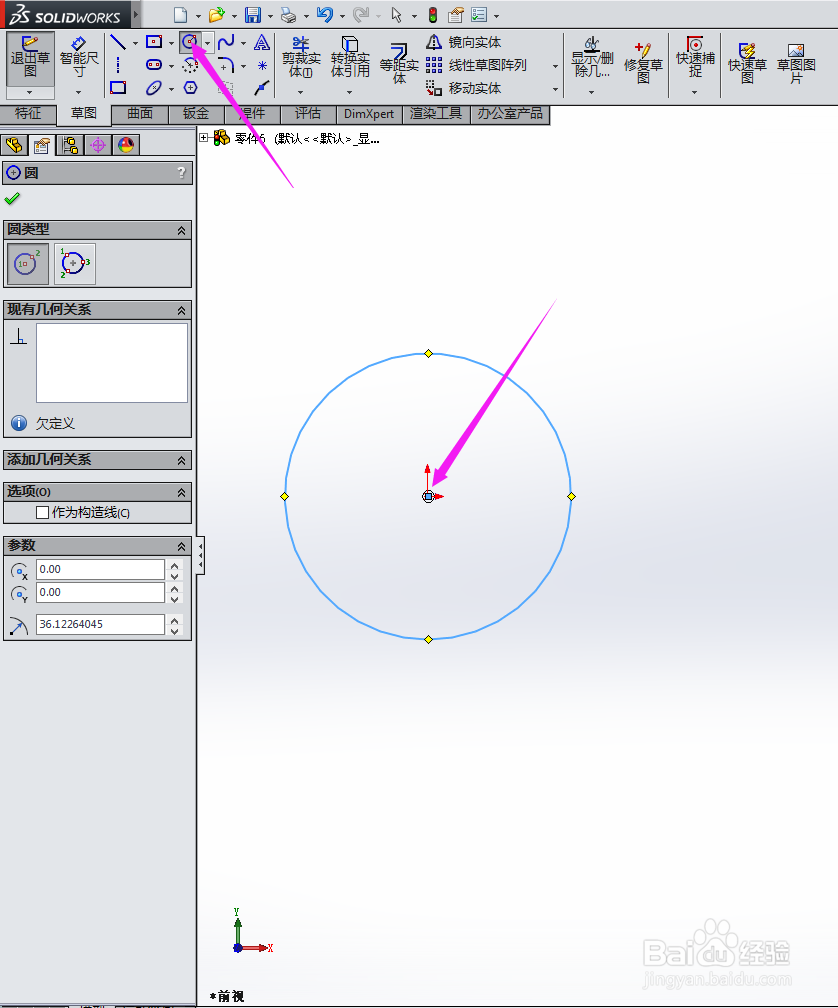Select the Ellipse sketch tool
This screenshot has width=838, height=1008.
tap(155, 88)
